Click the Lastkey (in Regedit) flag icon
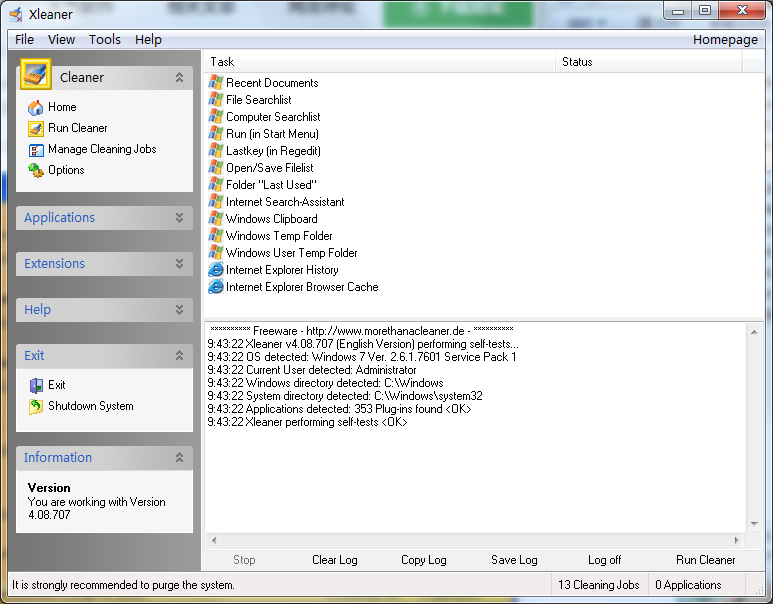The height and width of the screenshot is (604, 773). click(215, 150)
